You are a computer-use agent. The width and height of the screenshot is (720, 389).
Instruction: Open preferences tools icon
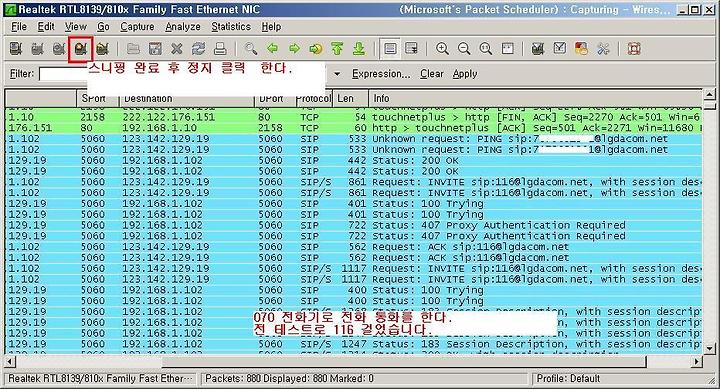[603, 49]
